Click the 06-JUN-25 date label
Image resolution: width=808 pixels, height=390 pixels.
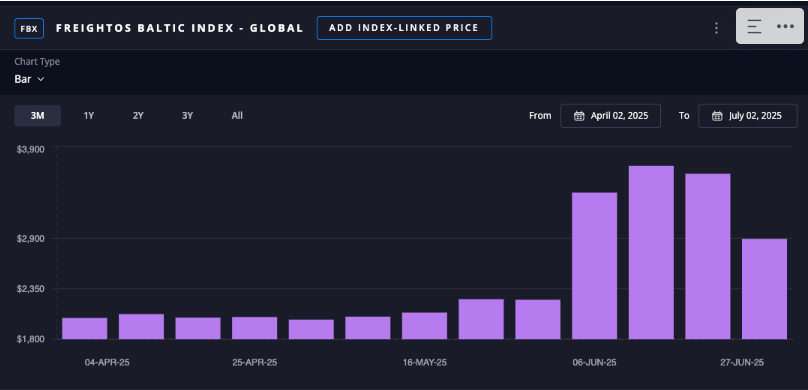tap(594, 363)
